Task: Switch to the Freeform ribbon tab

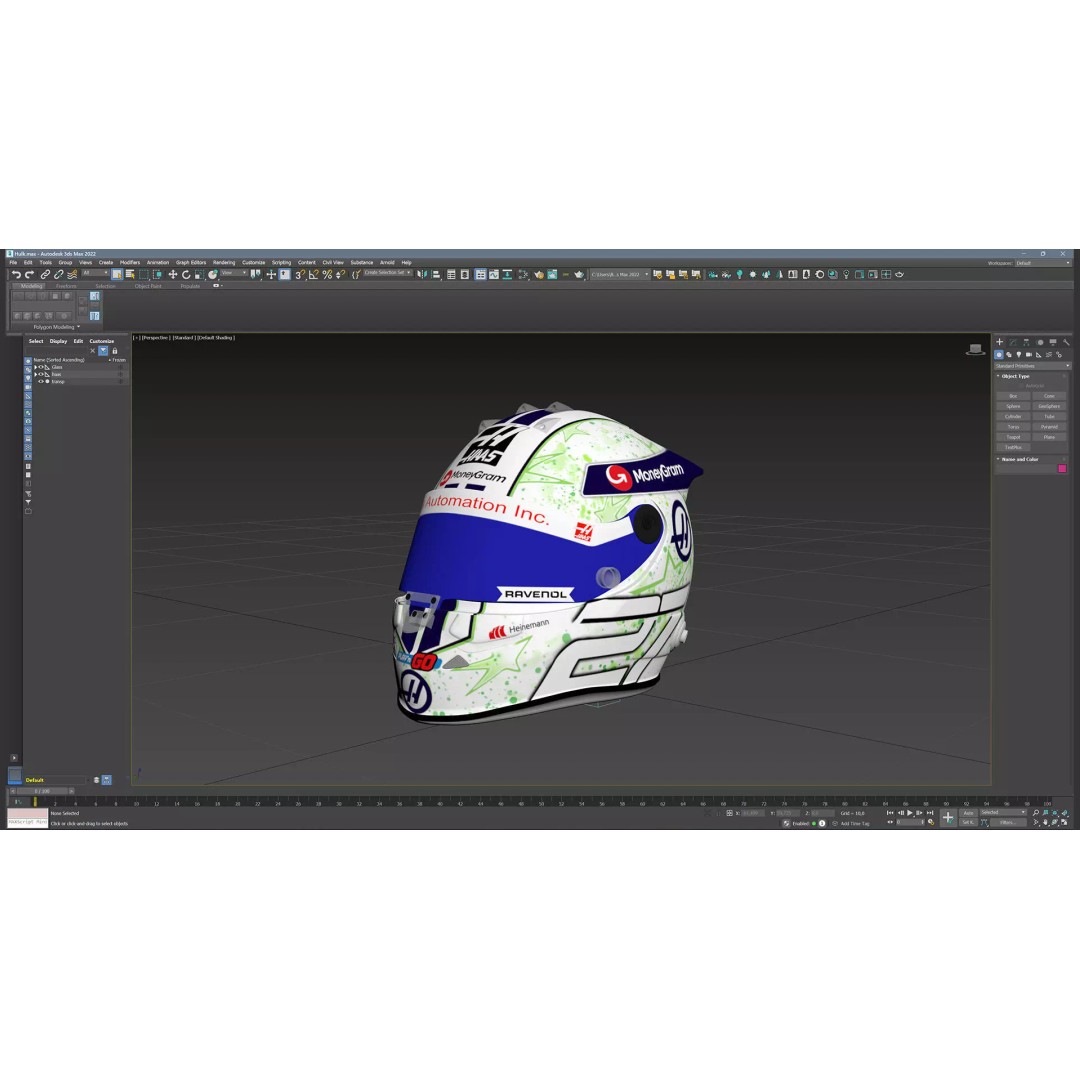Action: (64, 285)
